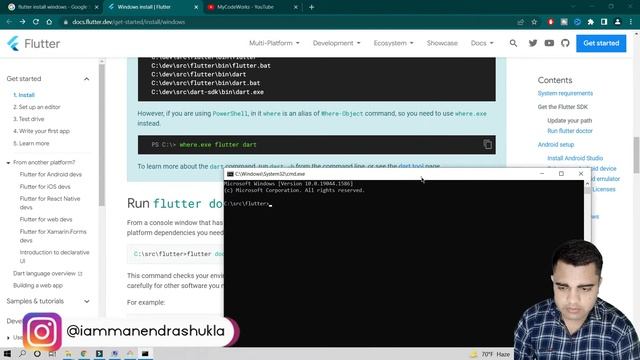Jump to System requirements in Contents
The width and height of the screenshot is (640, 360).
point(565,93)
